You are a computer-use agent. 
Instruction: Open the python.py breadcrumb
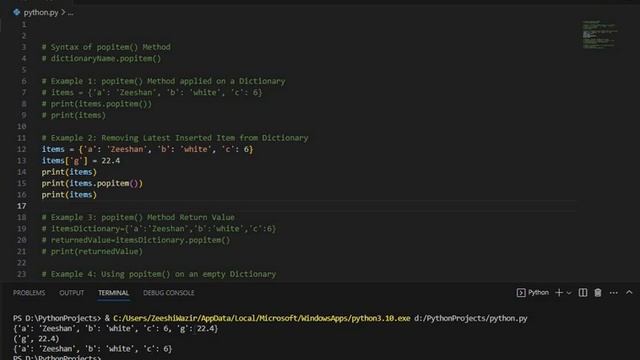(x=41, y=12)
